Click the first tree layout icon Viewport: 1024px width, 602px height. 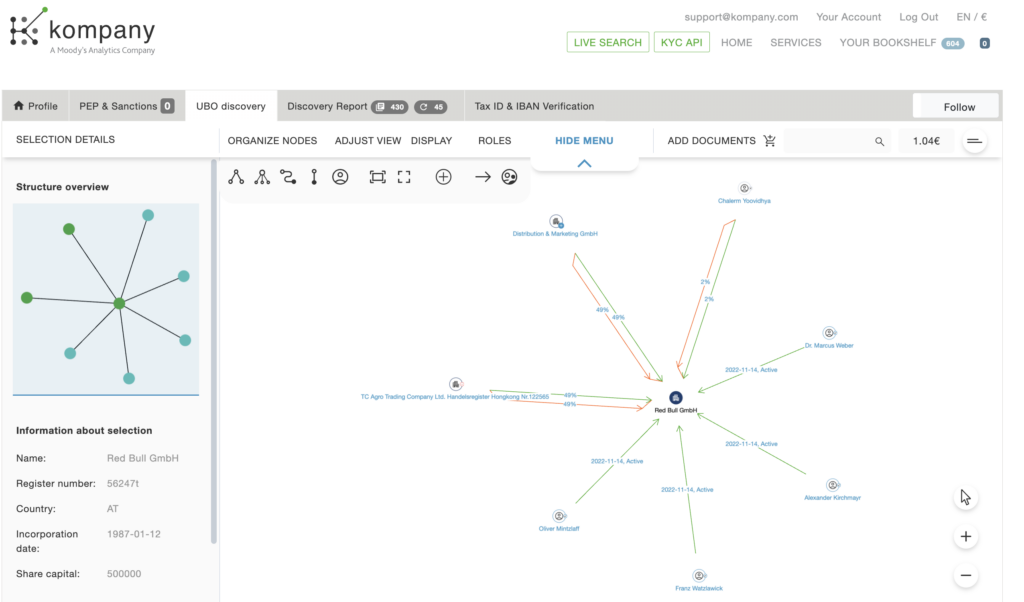(x=236, y=177)
